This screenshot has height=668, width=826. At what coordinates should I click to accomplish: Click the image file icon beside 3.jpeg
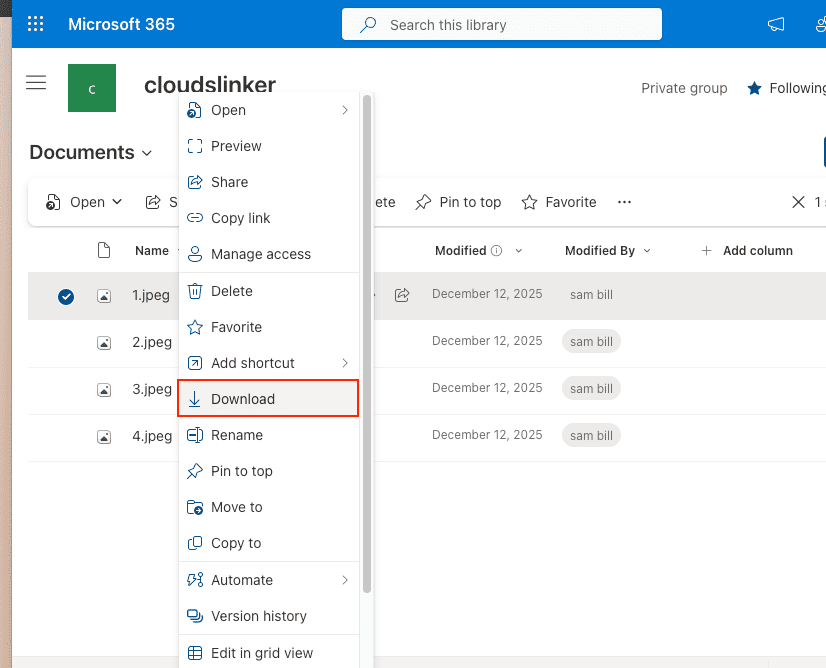click(104, 390)
